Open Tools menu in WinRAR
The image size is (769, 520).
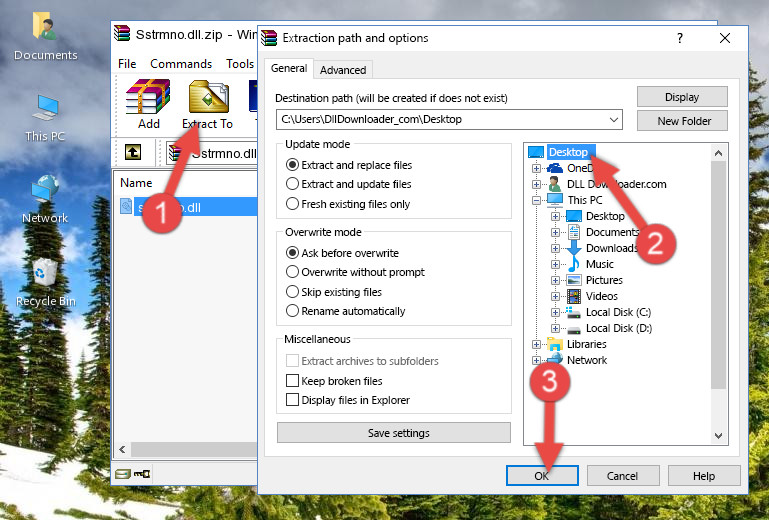(x=240, y=64)
